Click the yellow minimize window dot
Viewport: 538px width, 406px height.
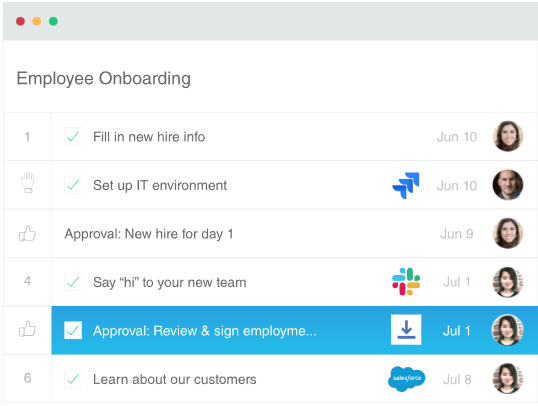click(x=37, y=21)
